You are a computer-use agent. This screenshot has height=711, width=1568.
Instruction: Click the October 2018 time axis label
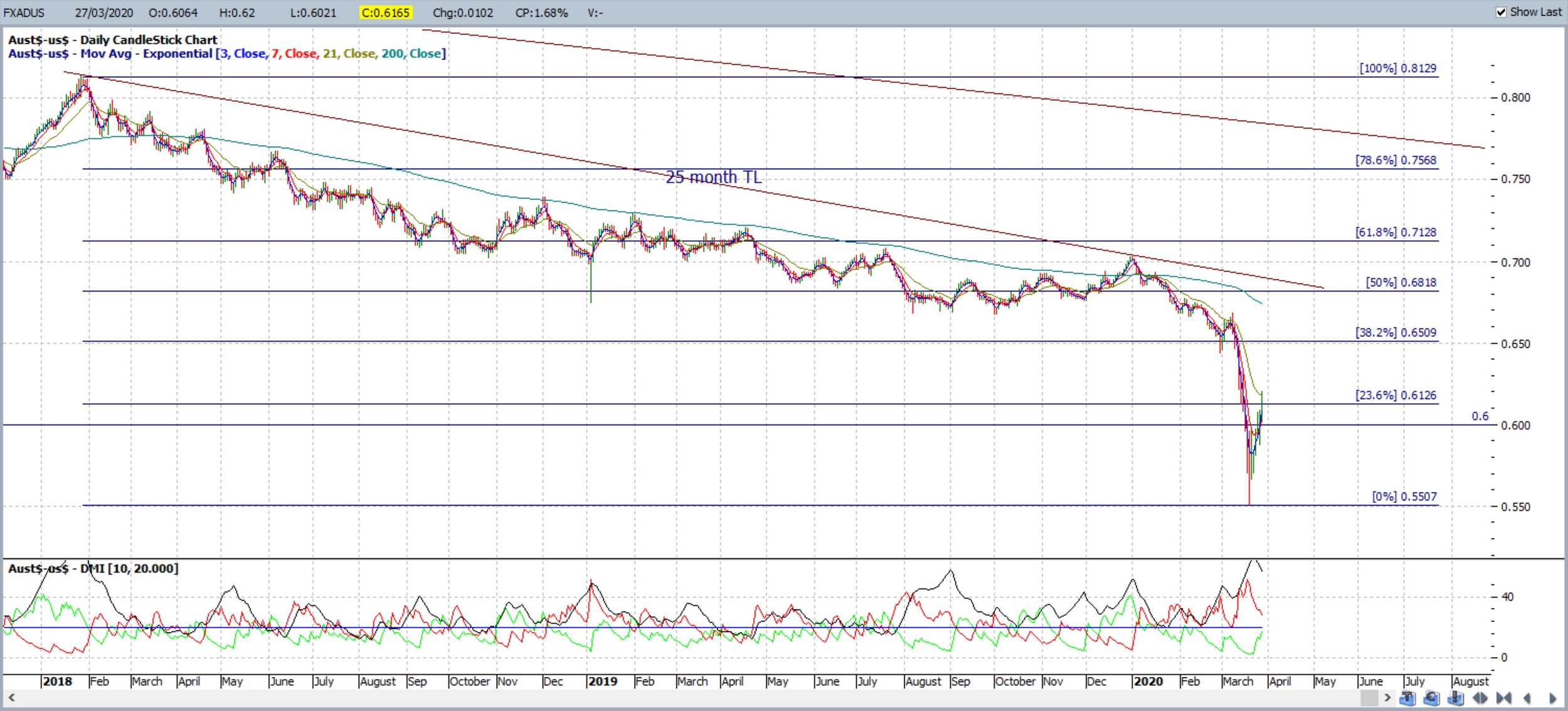click(x=470, y=682)
